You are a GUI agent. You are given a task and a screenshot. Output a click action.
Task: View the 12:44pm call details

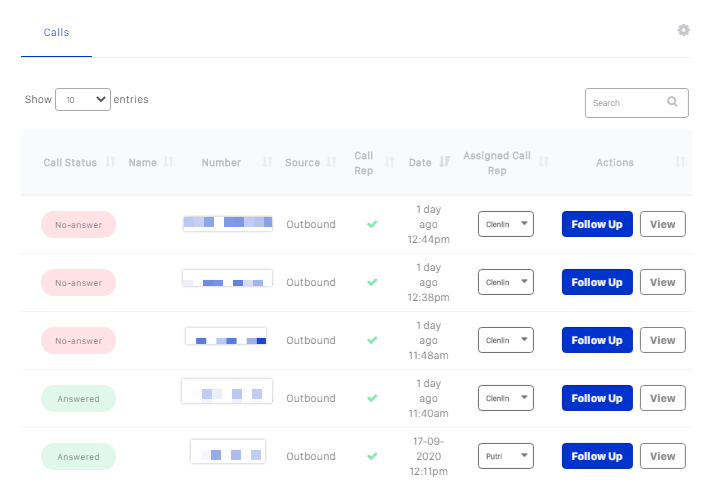(662, 224)
